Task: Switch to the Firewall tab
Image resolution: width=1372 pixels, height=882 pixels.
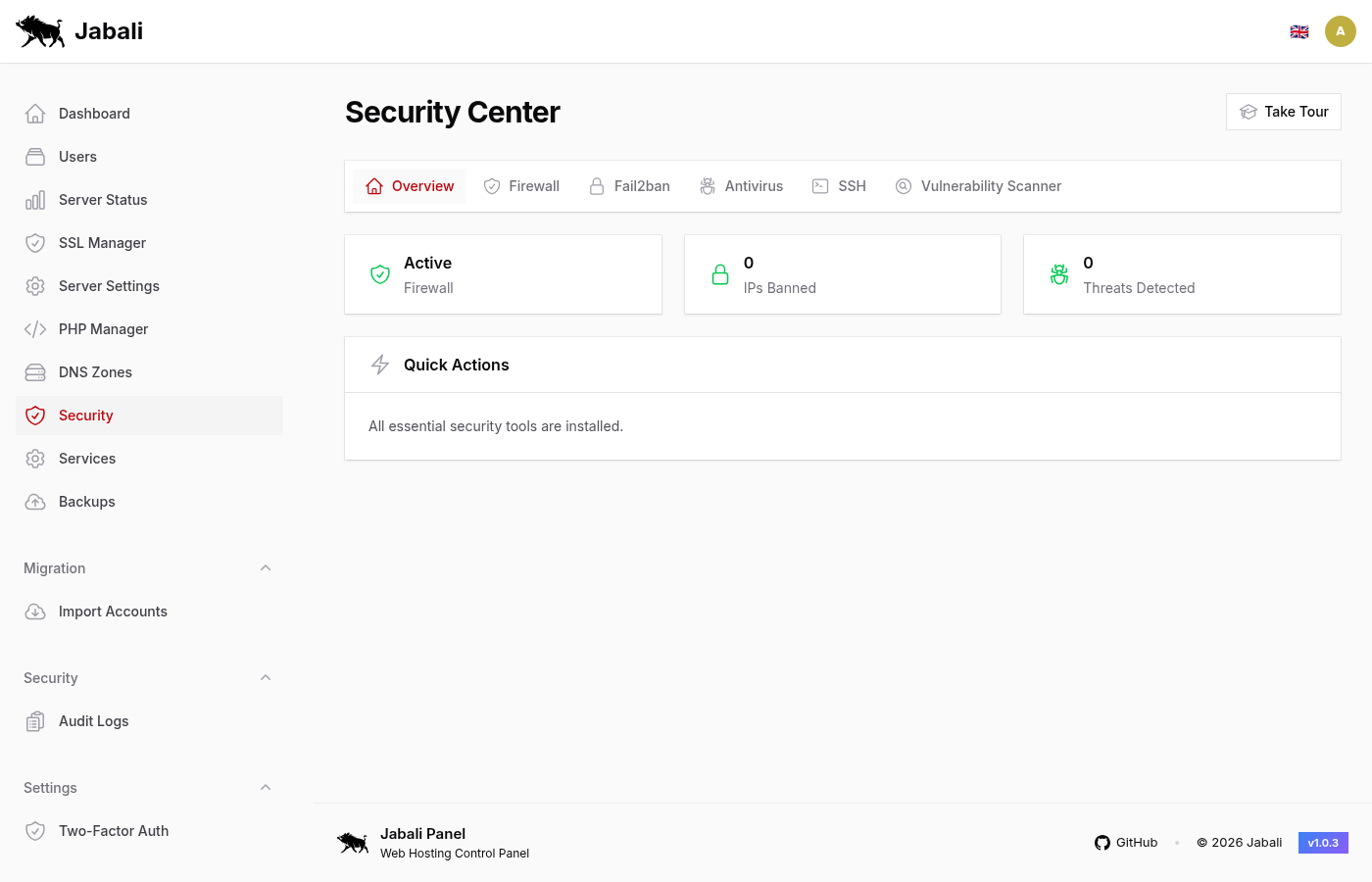Action: (521, 185)
